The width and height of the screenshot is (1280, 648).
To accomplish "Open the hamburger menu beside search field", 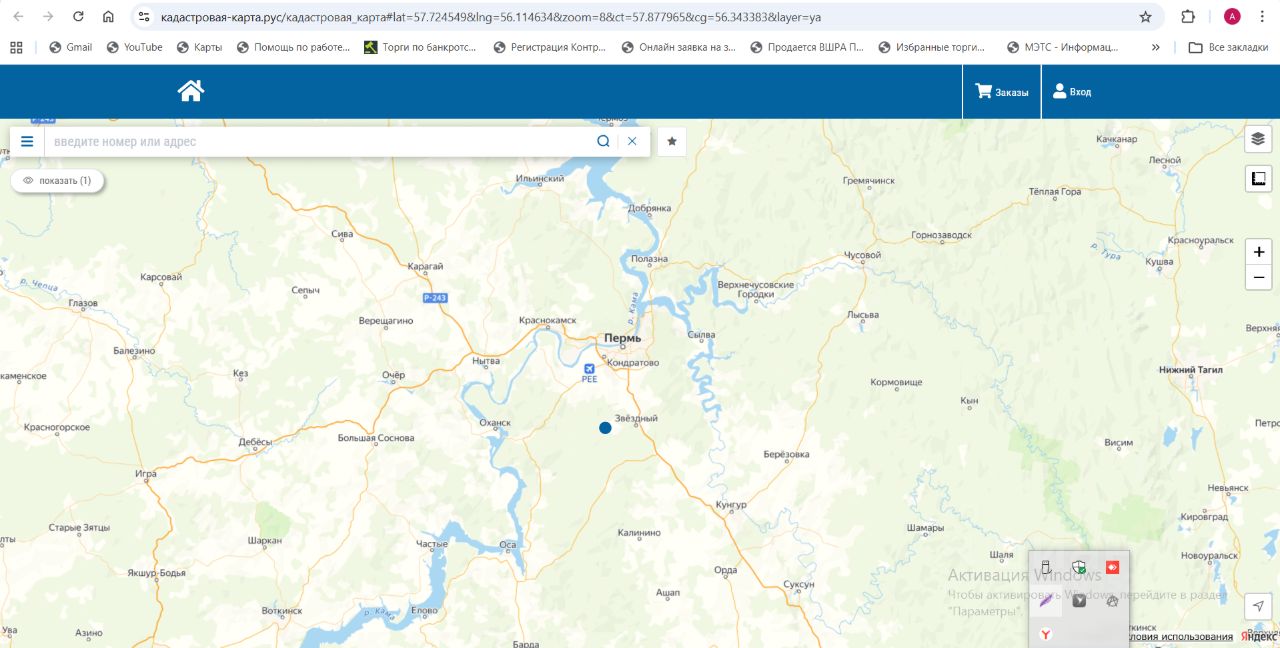I will pyautogui.click(x=27, y=142).
